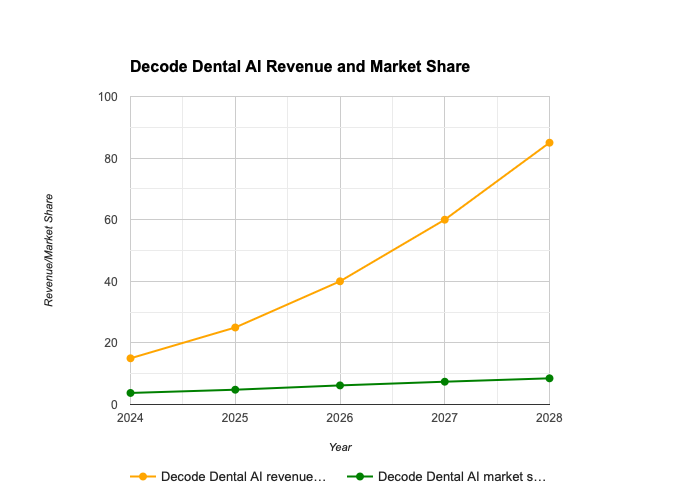Click the y-axis label '20'
Viewport: 680px width, 500px height.
111,343
